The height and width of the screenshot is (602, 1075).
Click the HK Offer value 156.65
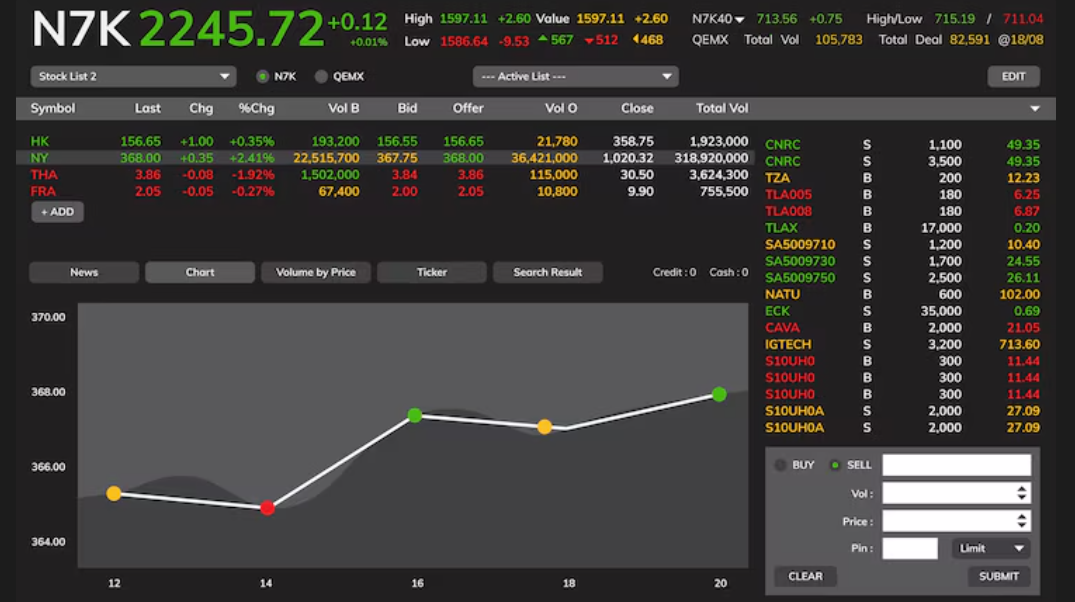click(x=463, y=141)
